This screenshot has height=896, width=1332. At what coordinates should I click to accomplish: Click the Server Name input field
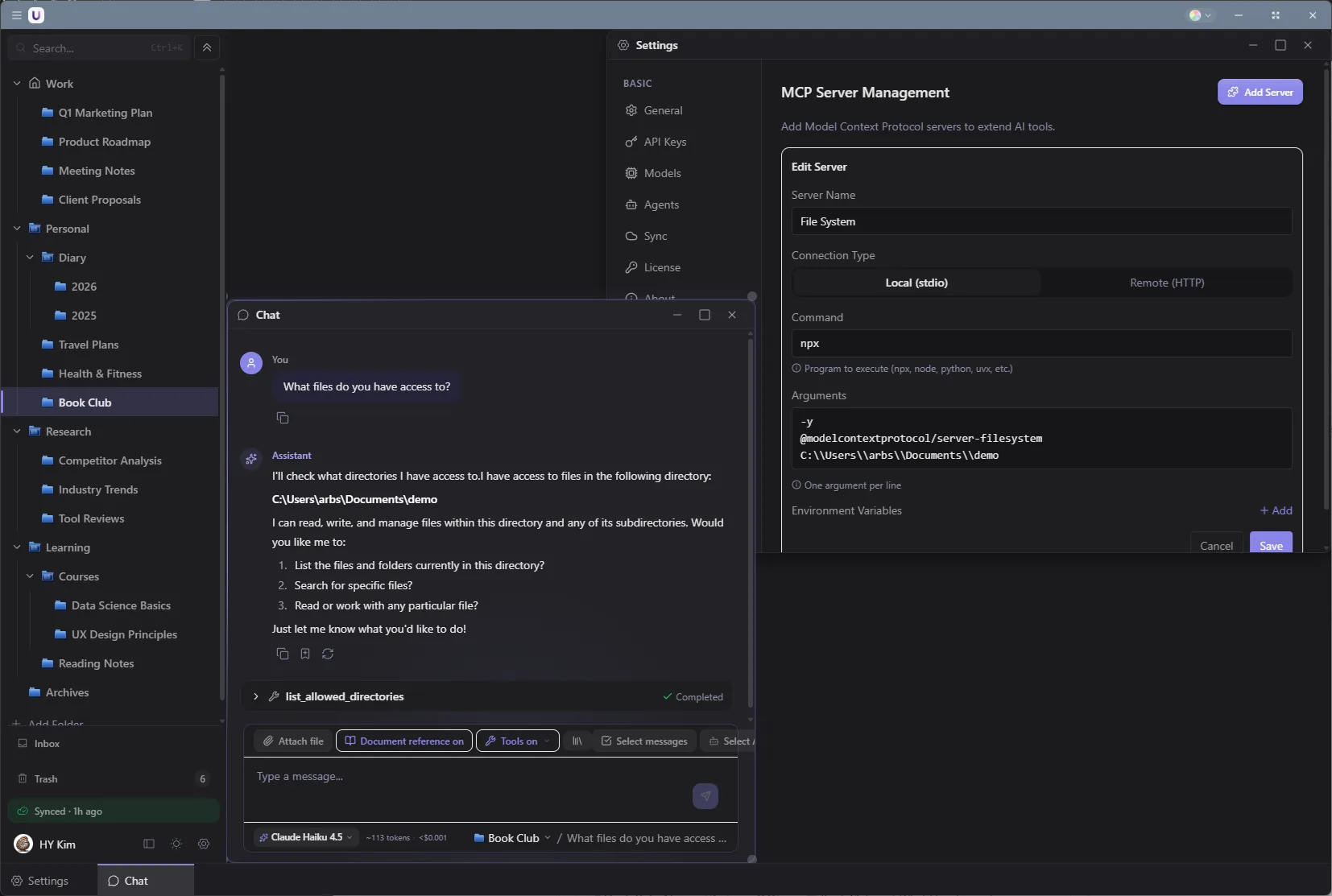tap(1039, 221)
